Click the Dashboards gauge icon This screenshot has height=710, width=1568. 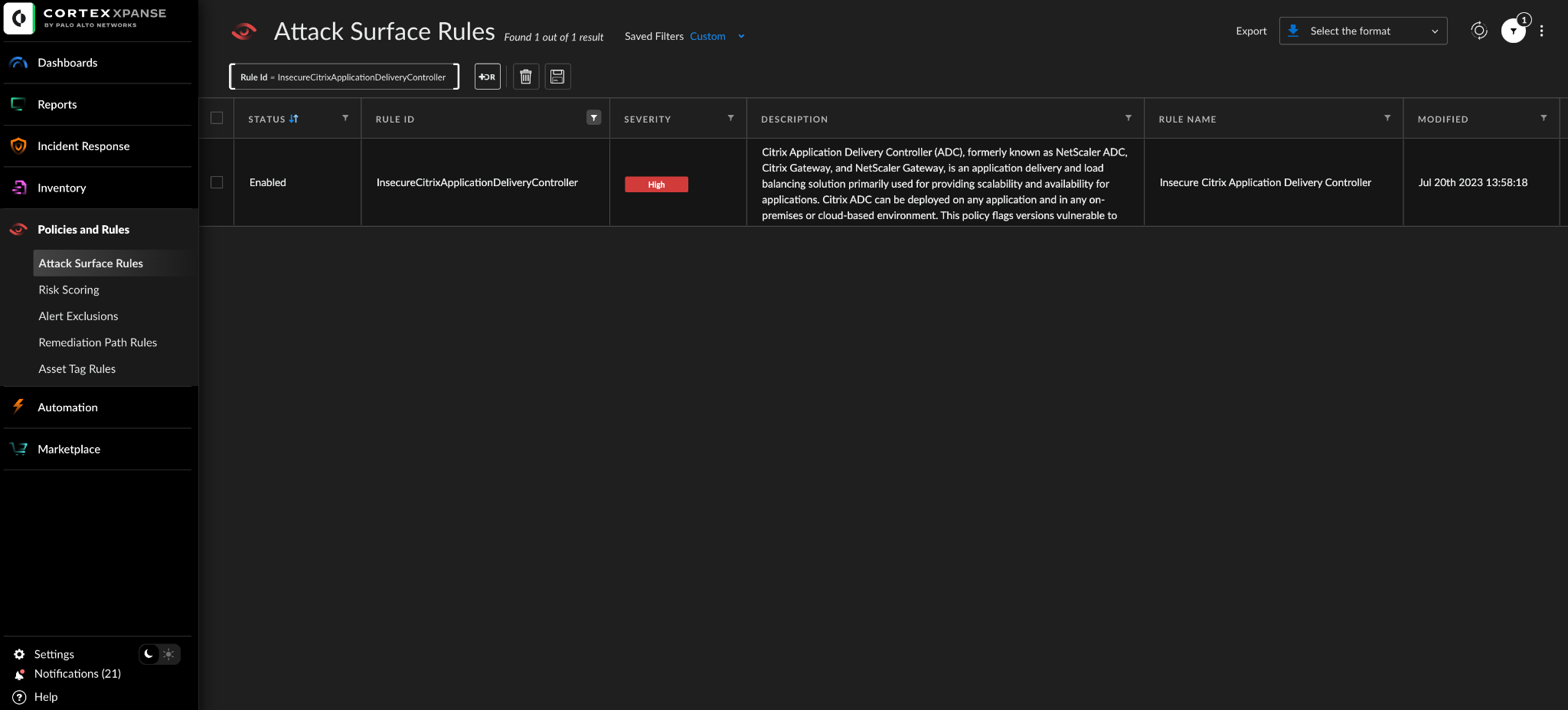18,63
